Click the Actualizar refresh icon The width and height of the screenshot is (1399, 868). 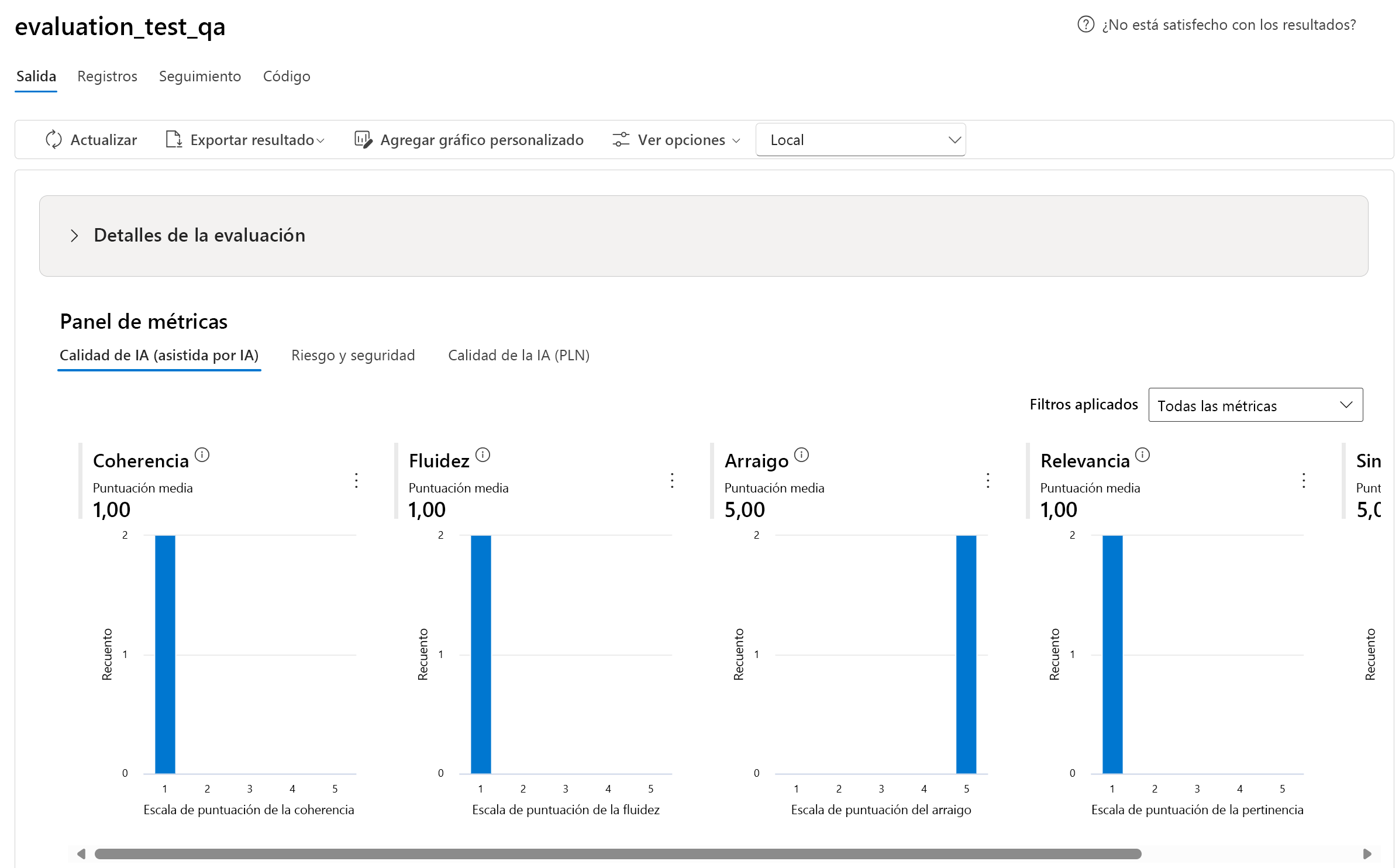point(54,140)
